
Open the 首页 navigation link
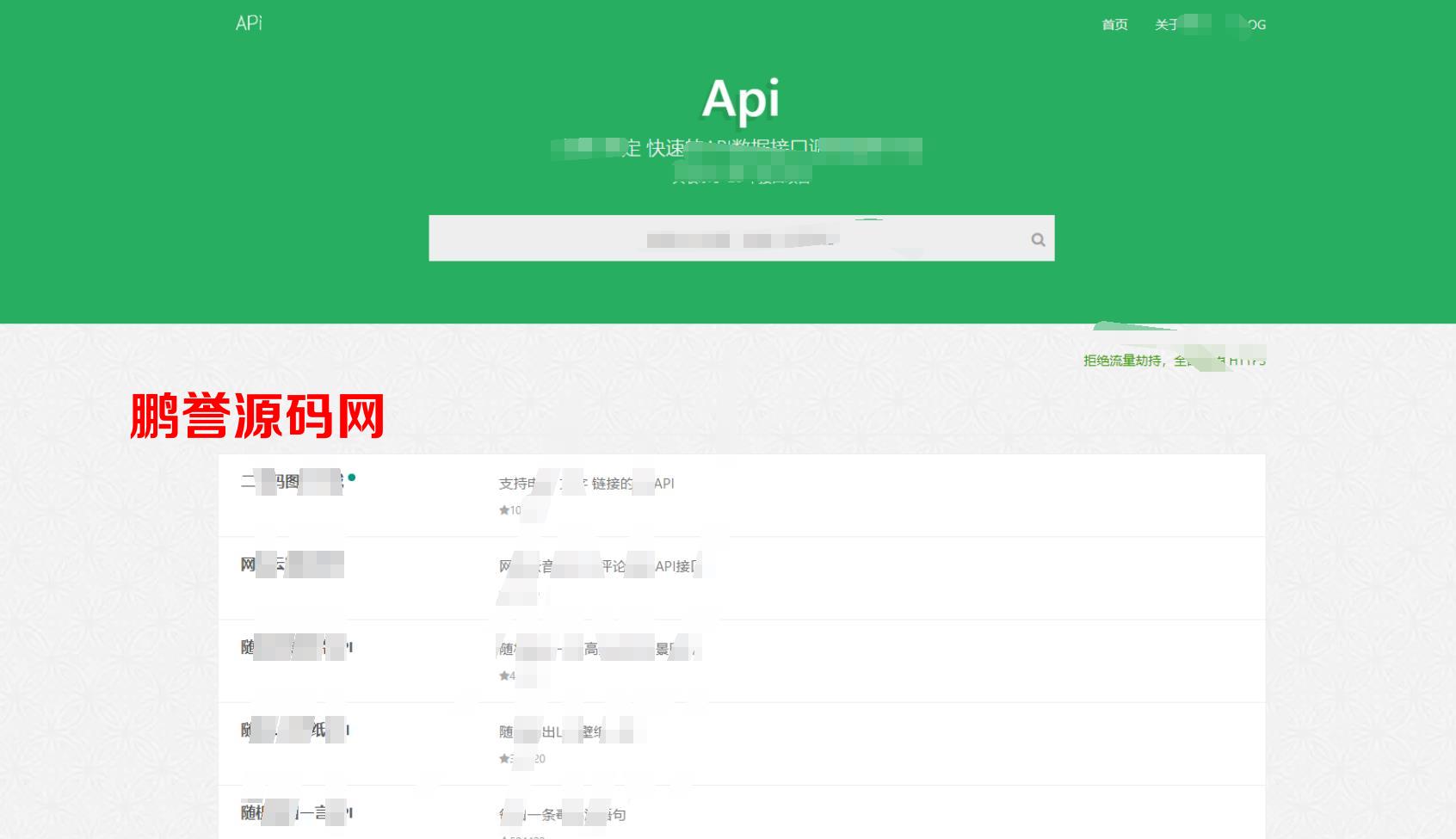1114,25
